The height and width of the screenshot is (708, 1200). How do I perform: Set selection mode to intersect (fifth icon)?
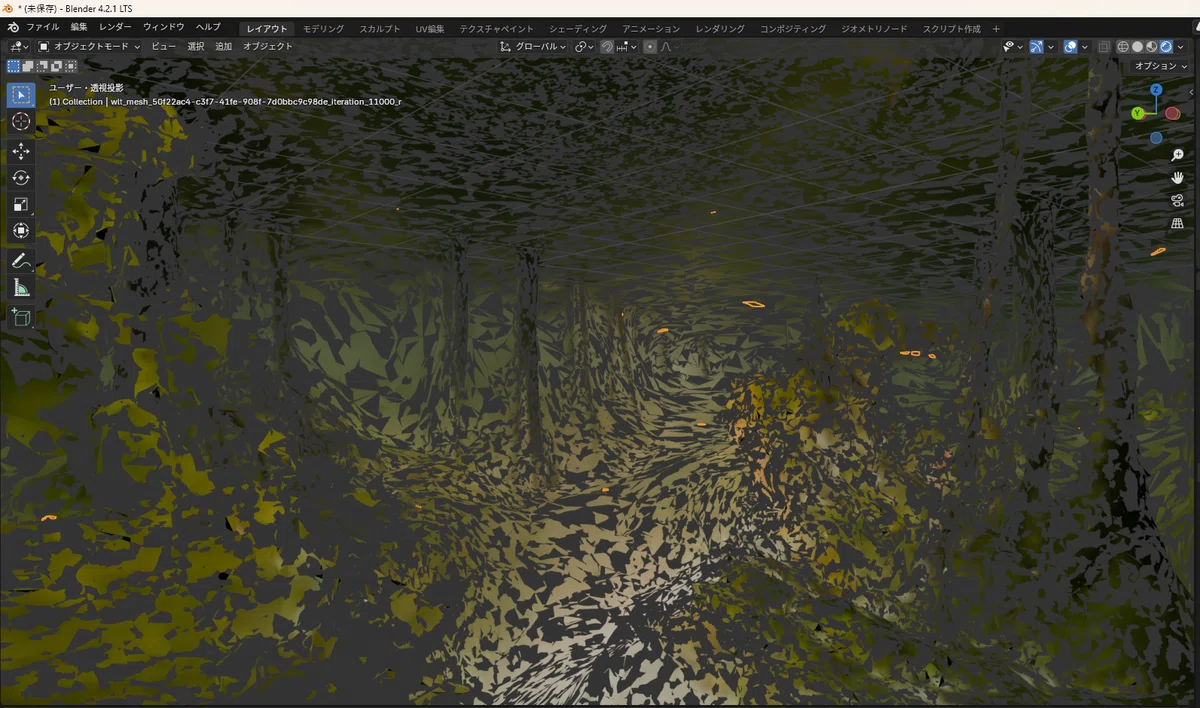tap(71, 66)
